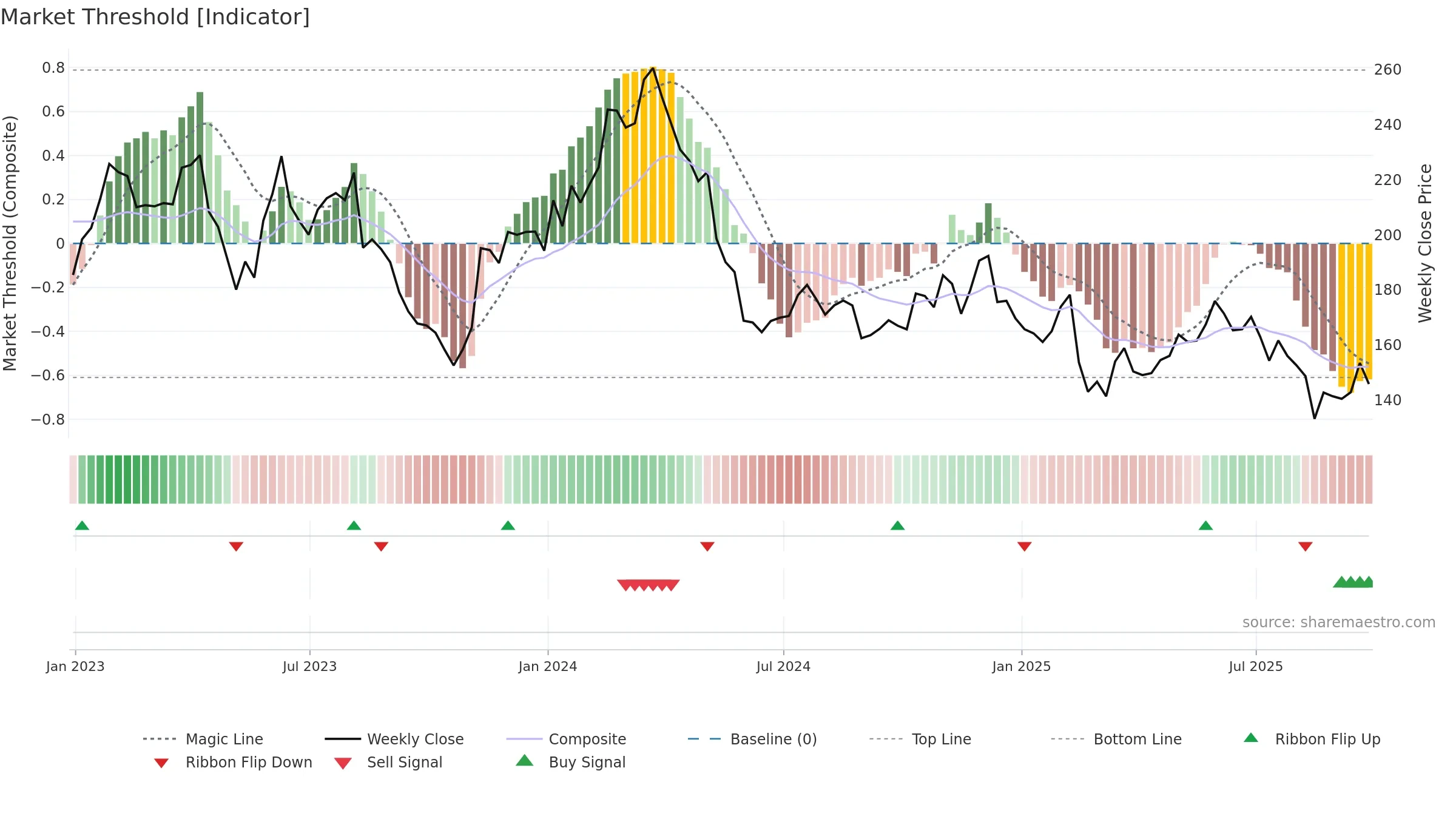Toggle Composite legend entry
The height and width of the screenshot is (819, 1456).
pyautogui.click(x=567, y=739)
